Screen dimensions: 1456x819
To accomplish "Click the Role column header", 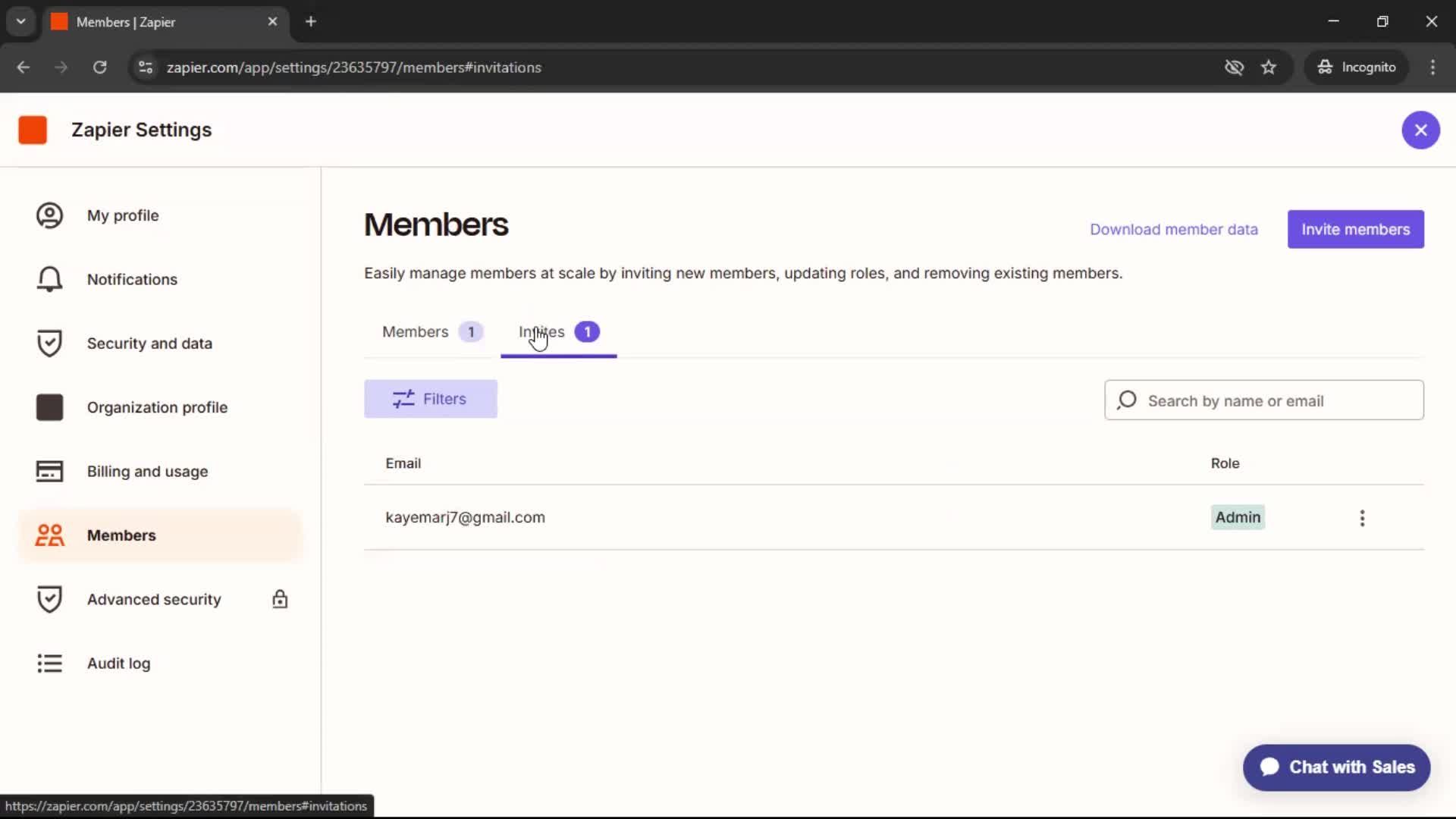I will pyautogui.click(x=1225, y=463).
